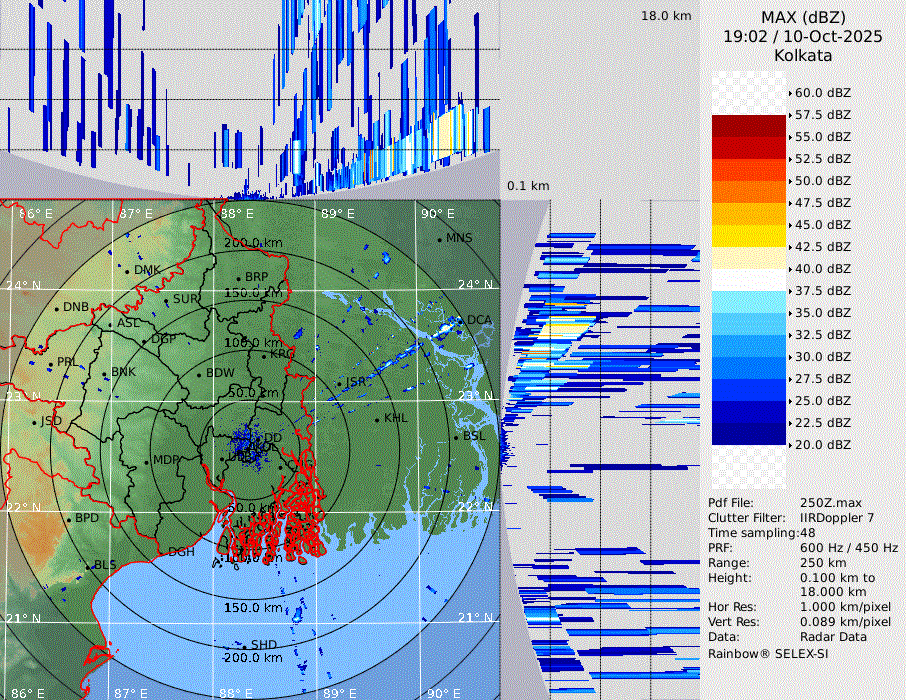Select the DMK station marker

[x=129, y=270]
